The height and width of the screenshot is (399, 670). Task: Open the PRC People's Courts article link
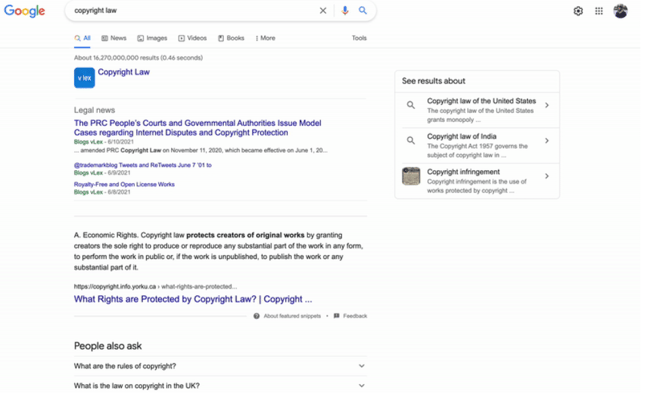(x=197, y=128)
